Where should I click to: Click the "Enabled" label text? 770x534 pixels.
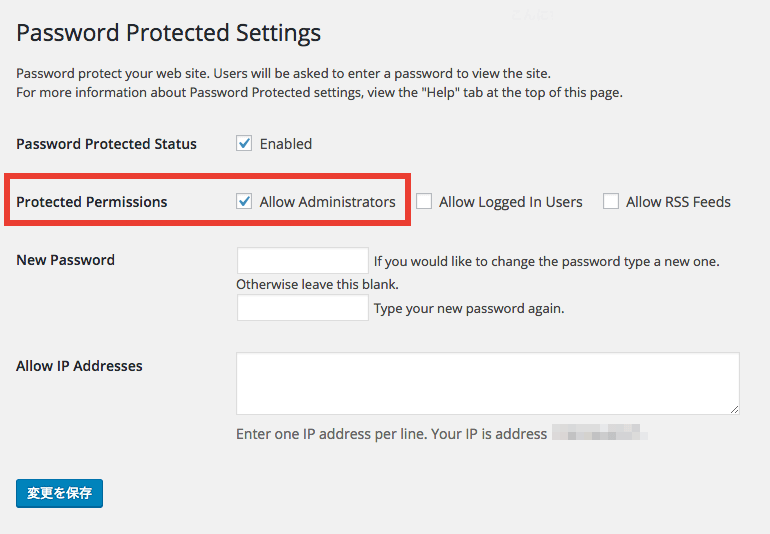(286, 144)
